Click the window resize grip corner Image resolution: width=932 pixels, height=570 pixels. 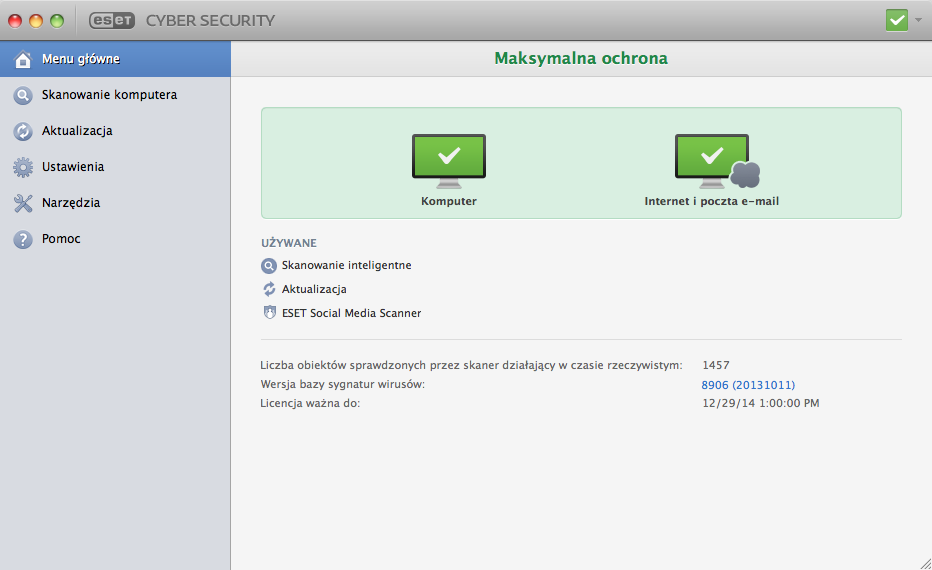pyautogui.click(x=925, y=563)
